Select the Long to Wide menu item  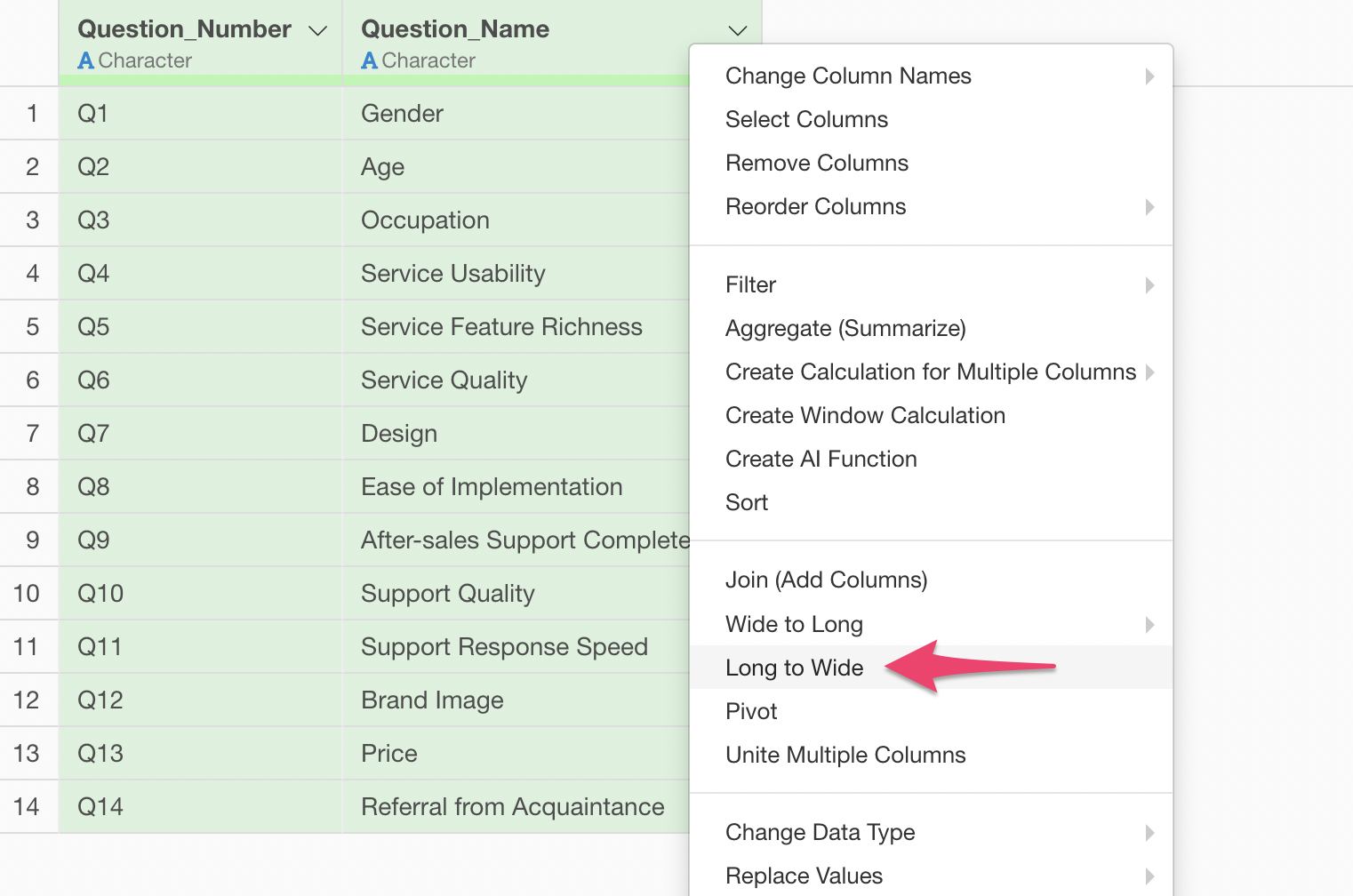click(794, 668)
